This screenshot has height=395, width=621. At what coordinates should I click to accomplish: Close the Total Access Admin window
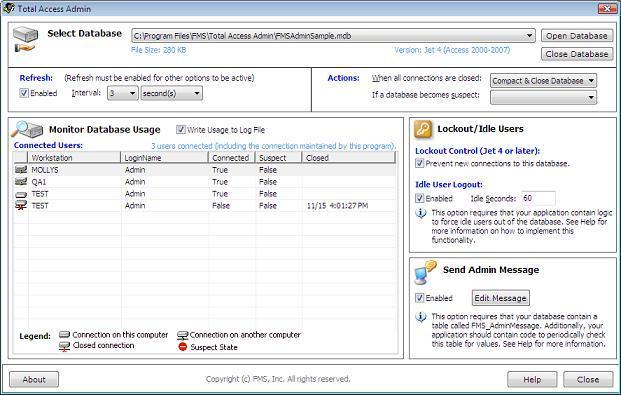pyautogui.click(x=607, y=8)
